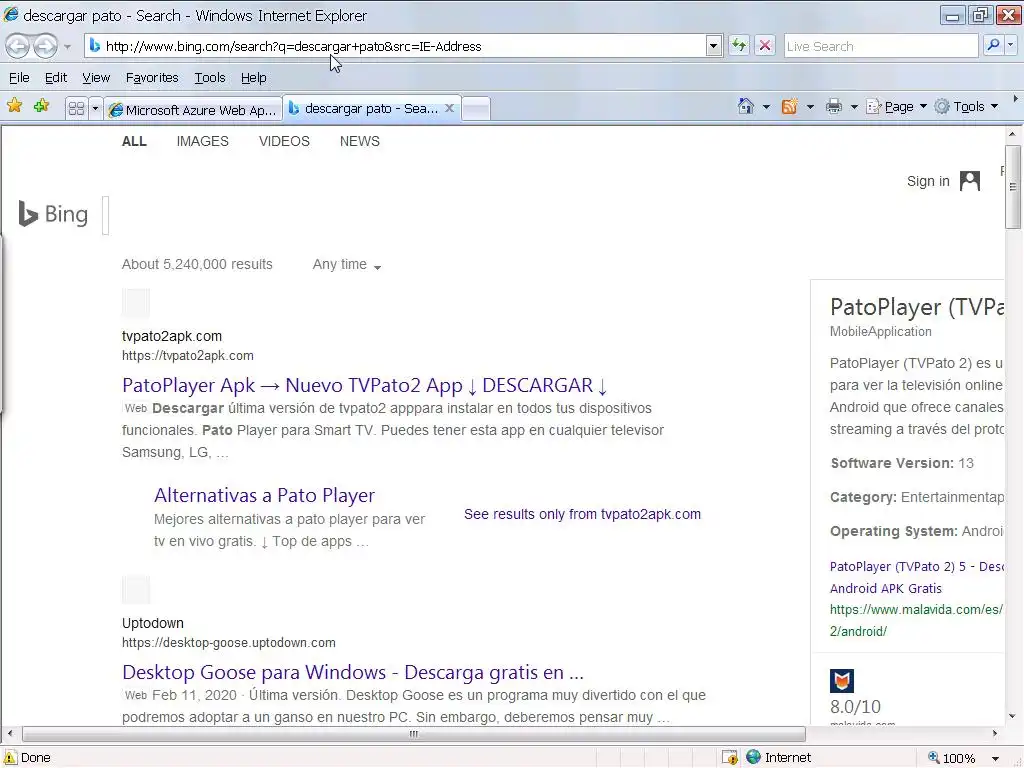The height and width of the screenshot is (768, 1024).
Task: Click https://desktop-goose.uptodown.com URL text
Action: [x=229, y=643]
